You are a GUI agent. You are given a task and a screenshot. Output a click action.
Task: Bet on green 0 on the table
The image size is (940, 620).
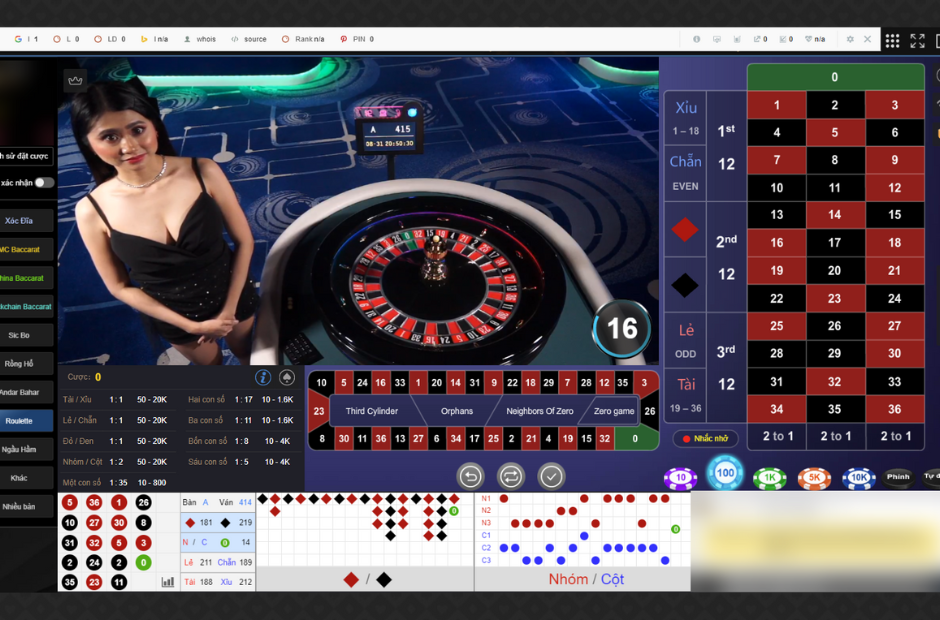[835, 77]
